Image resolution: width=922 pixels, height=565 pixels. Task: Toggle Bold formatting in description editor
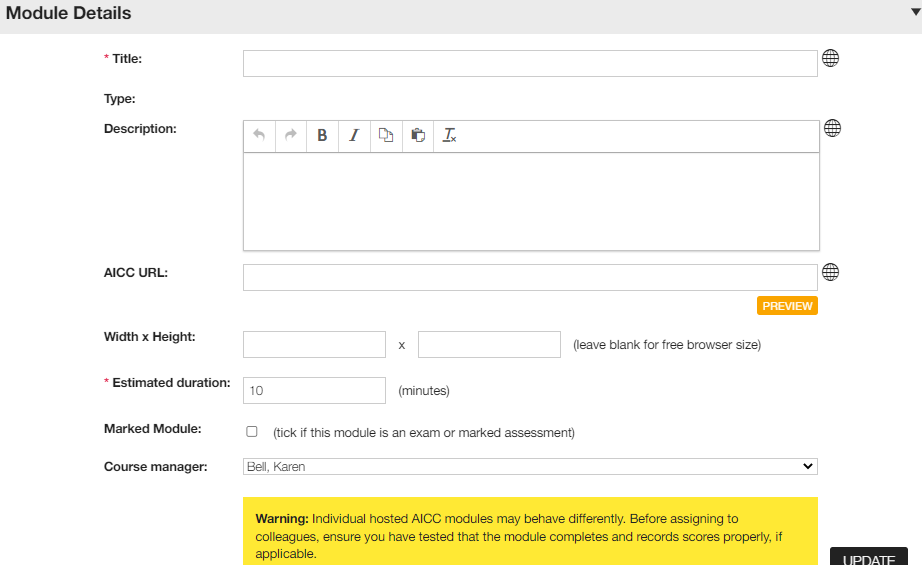click(x=322, y=135)
